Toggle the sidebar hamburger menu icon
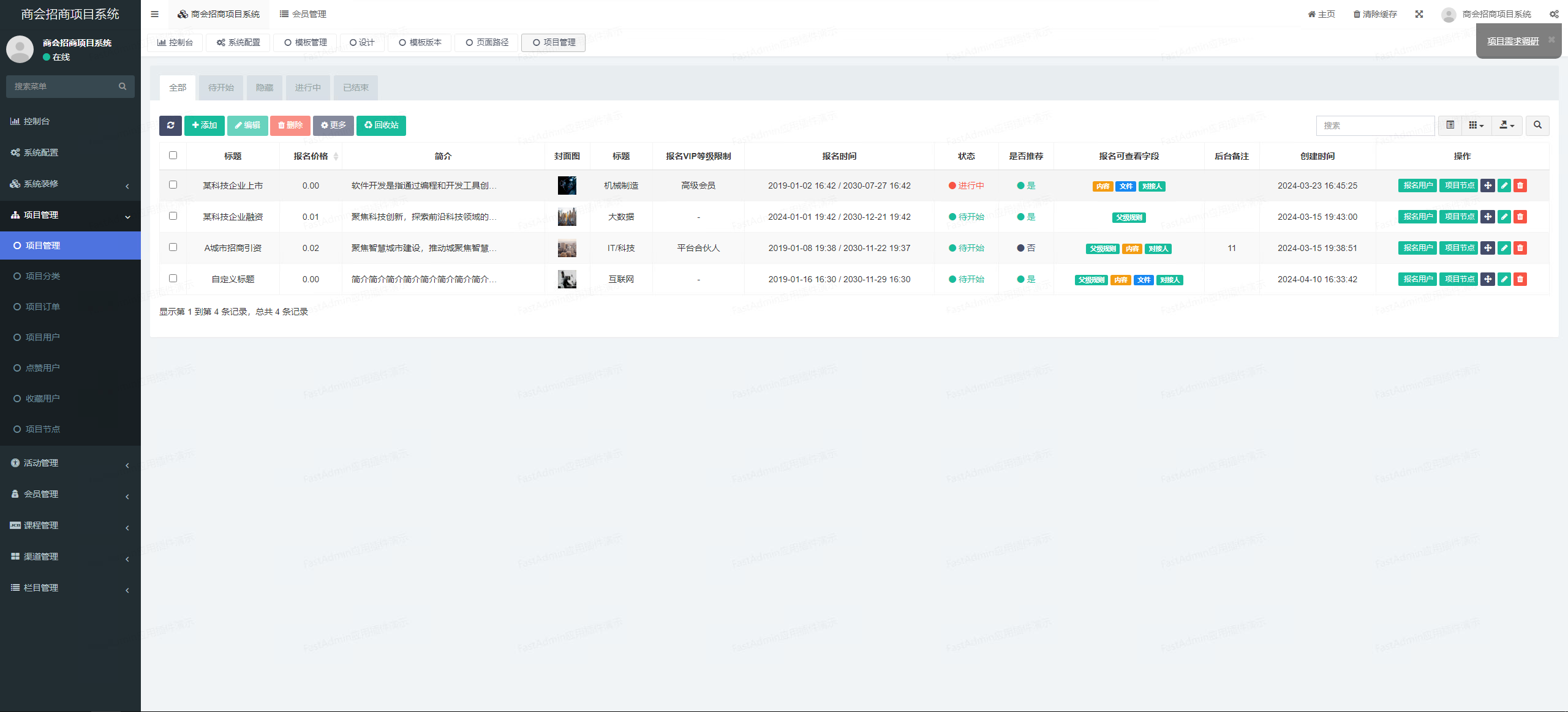 [x=154, y=14]
